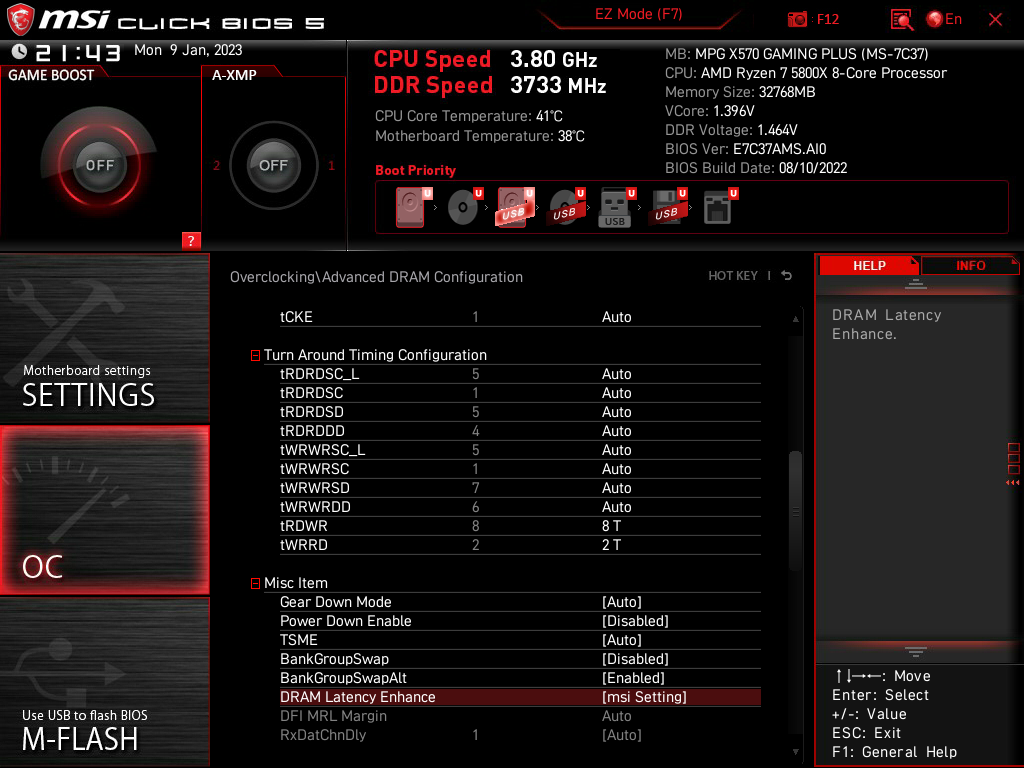Click the clock icon beside the time
This screenshot has width=1024, height=768.
coord(20,51)
